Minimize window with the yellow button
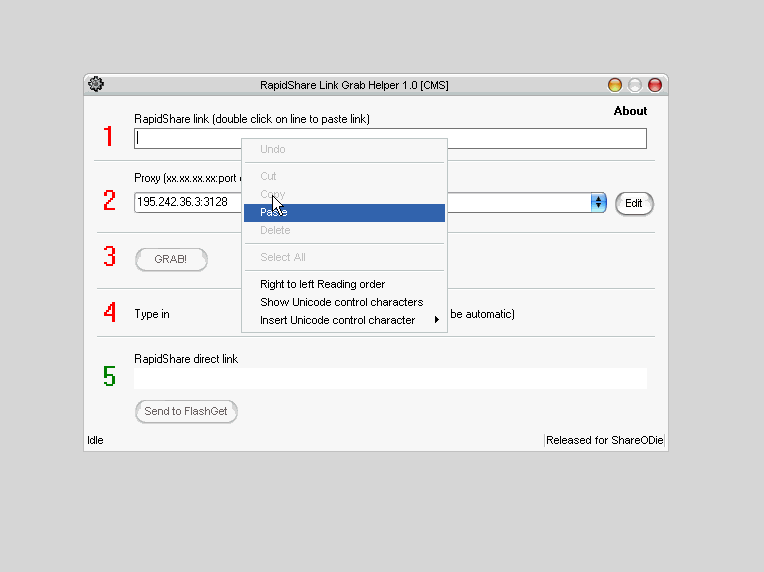This screenshot has height=572, width=764. pyautogui.click(x=615, y=85)
